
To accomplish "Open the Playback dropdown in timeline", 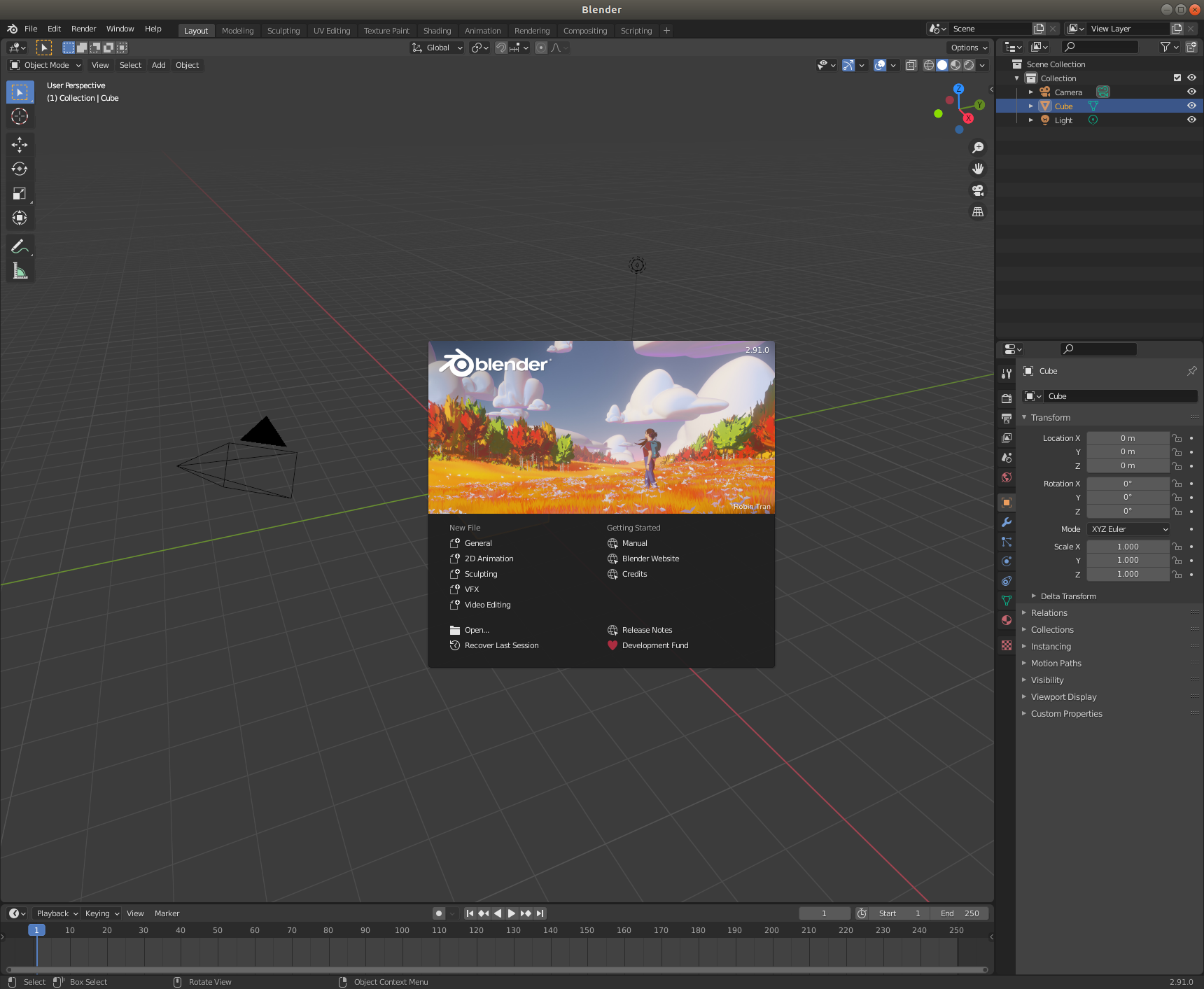I will coord(56,913).
